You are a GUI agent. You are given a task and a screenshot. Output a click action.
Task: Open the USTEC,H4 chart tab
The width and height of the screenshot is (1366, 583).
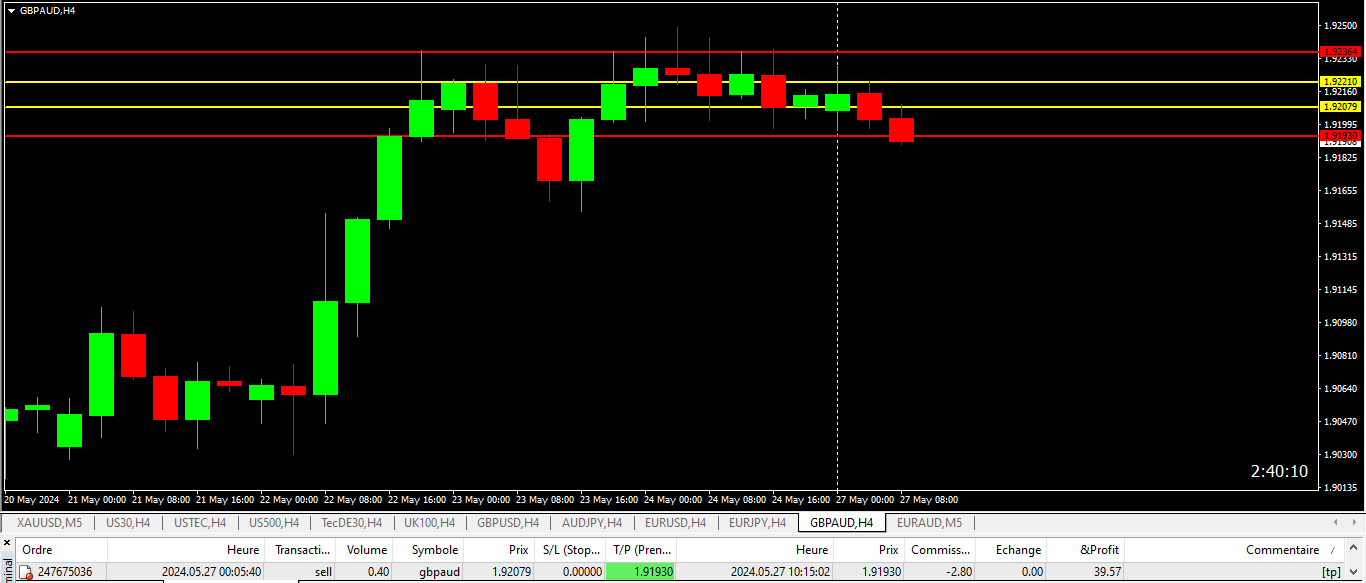coord(199,522)
